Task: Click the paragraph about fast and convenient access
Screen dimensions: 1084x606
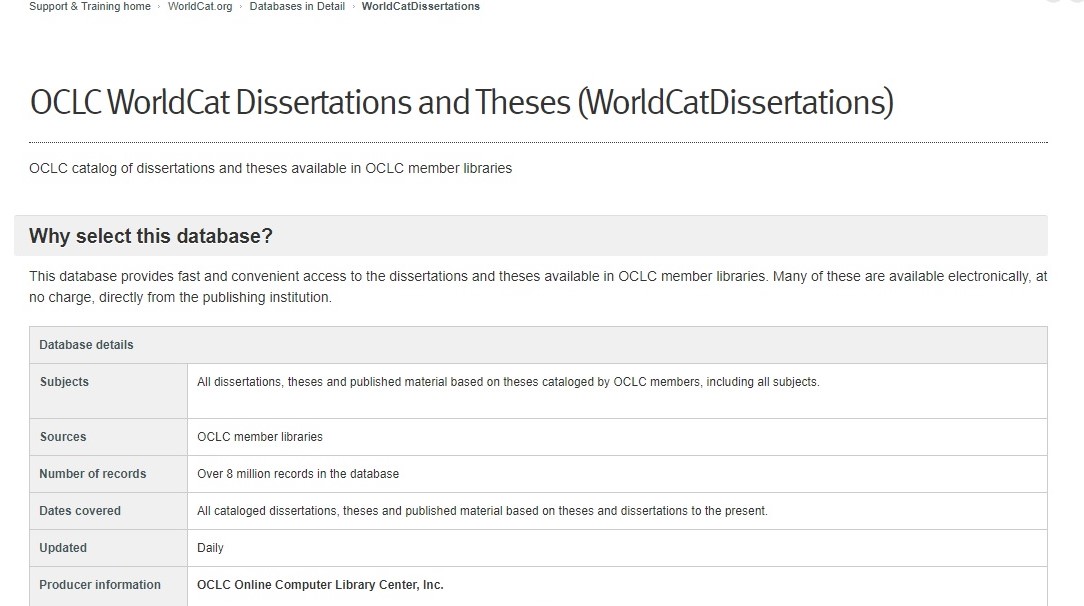Action: (538, 286)
